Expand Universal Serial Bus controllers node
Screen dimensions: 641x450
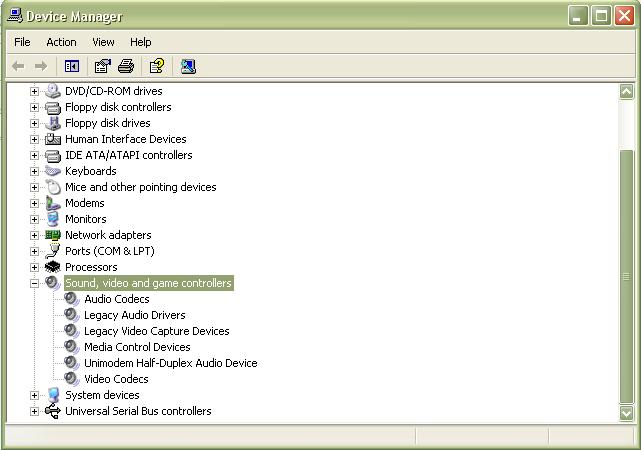34,412
